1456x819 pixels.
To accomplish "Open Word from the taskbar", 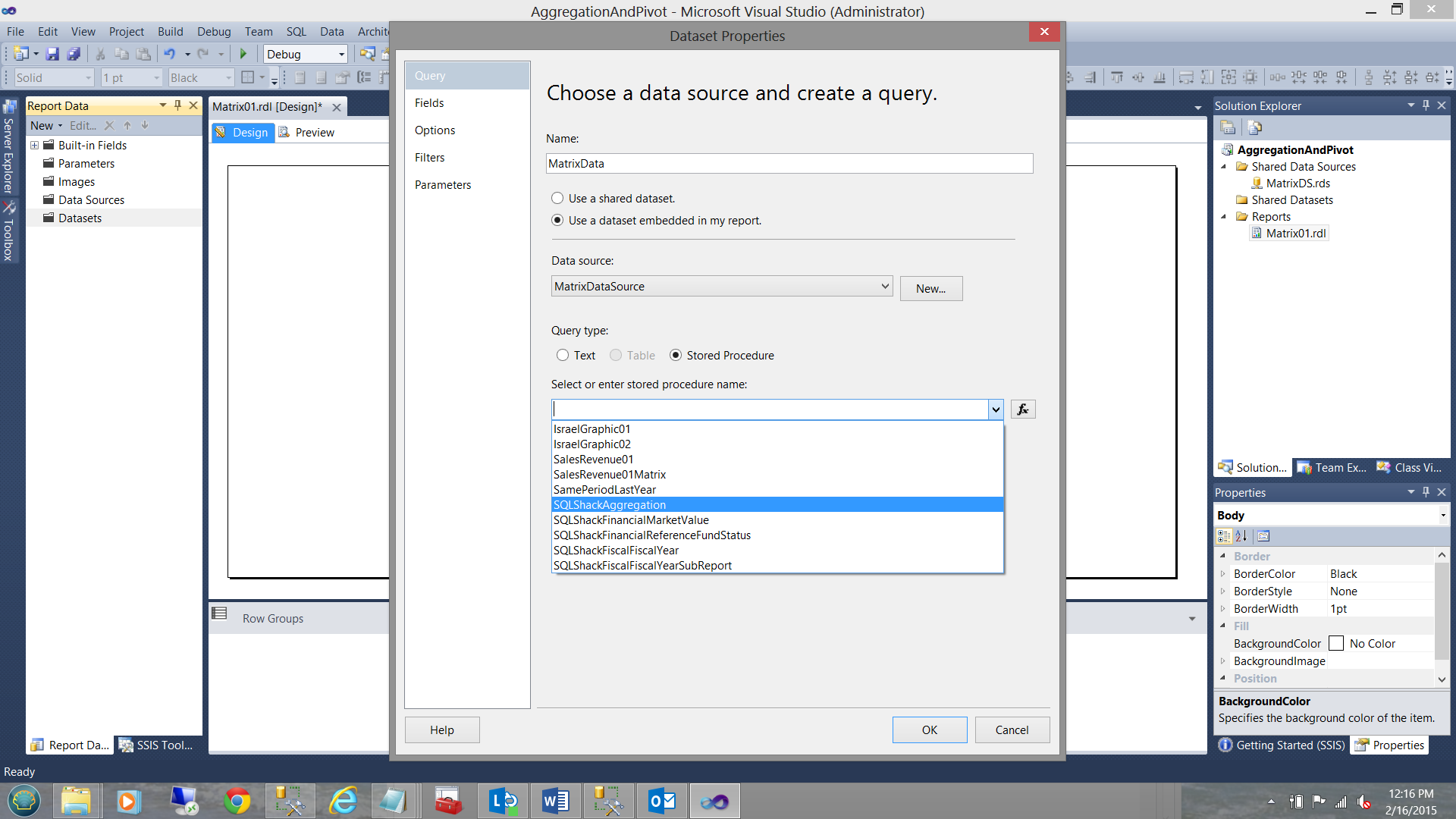I will (555, 801).
